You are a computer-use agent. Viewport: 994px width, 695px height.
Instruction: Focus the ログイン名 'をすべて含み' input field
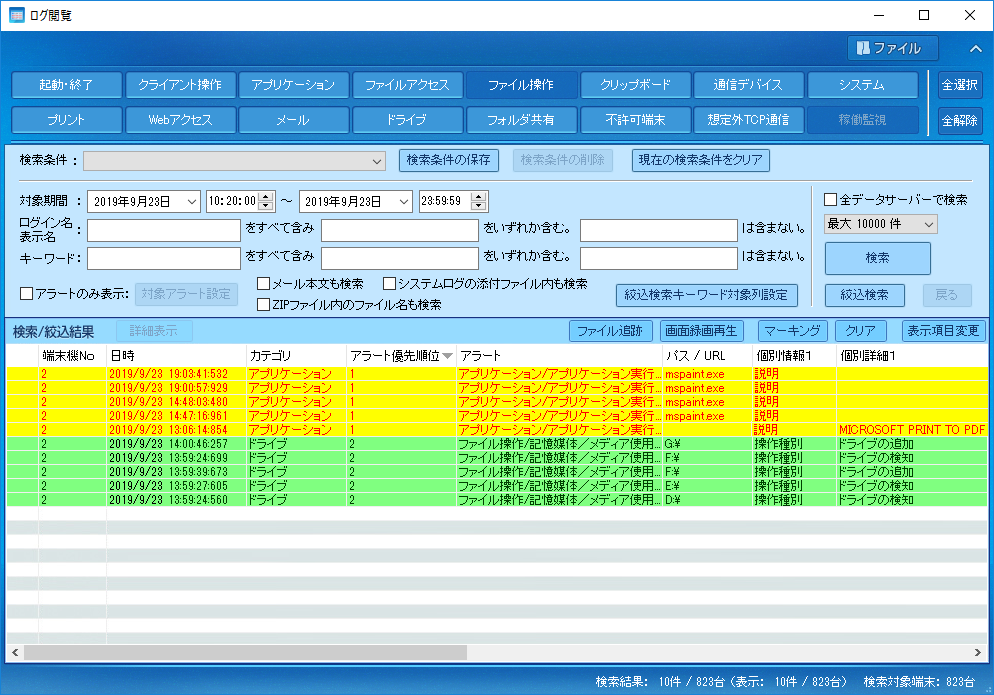point(164,230)
